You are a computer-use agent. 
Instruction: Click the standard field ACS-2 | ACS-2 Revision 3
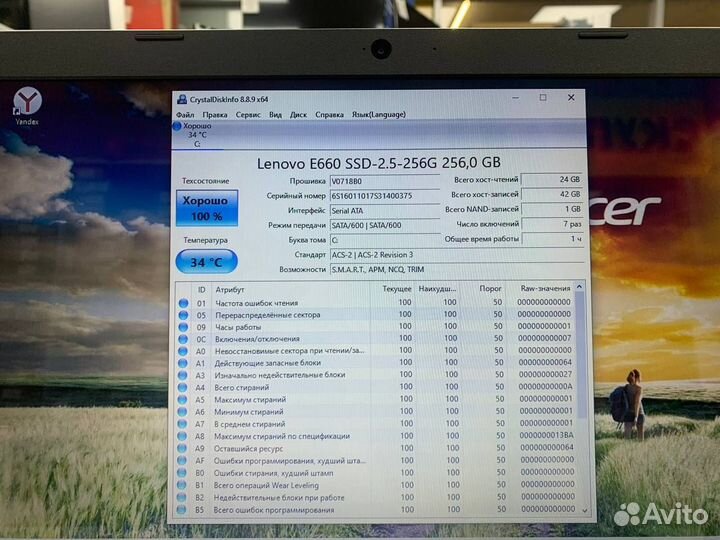click(457, 254)
